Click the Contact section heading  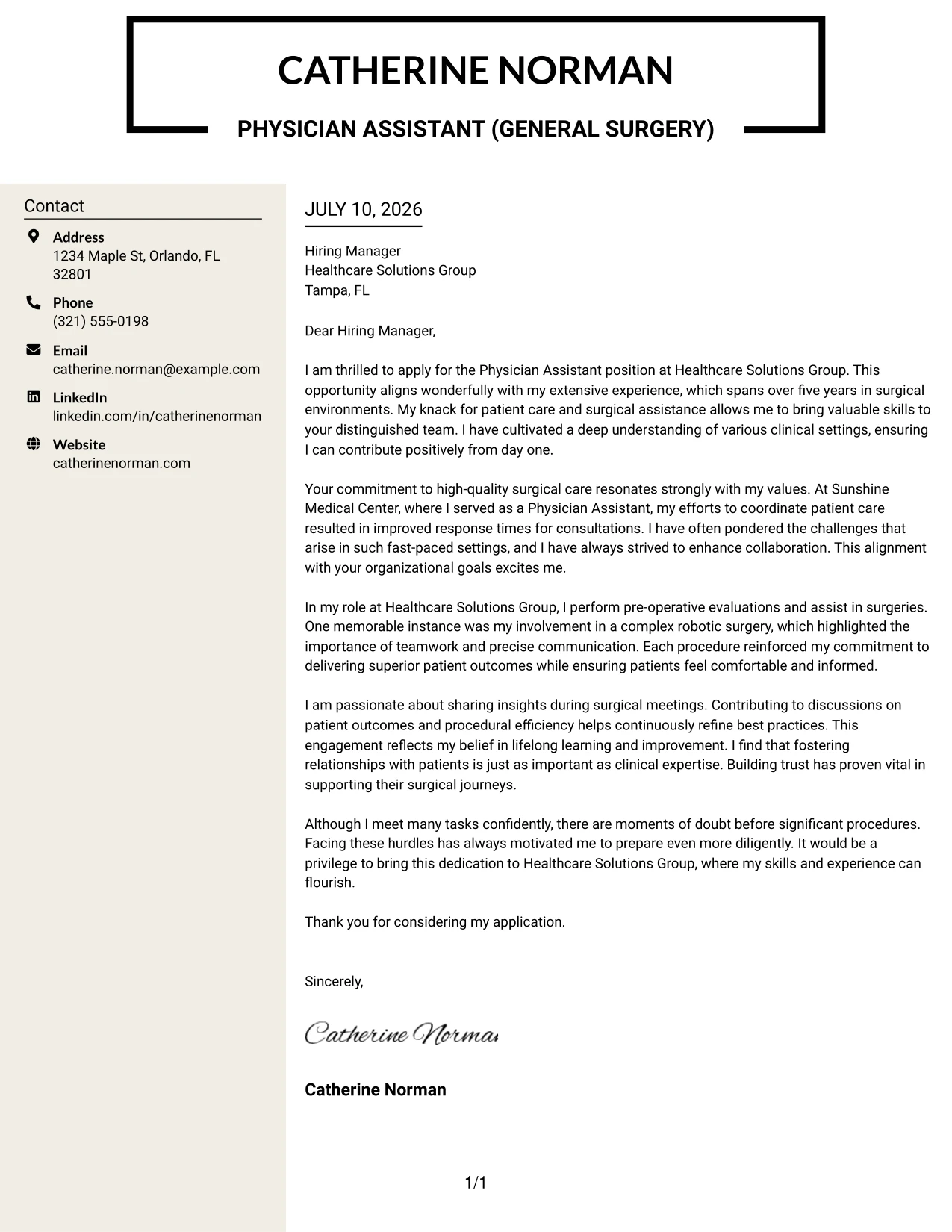(54, 206)
